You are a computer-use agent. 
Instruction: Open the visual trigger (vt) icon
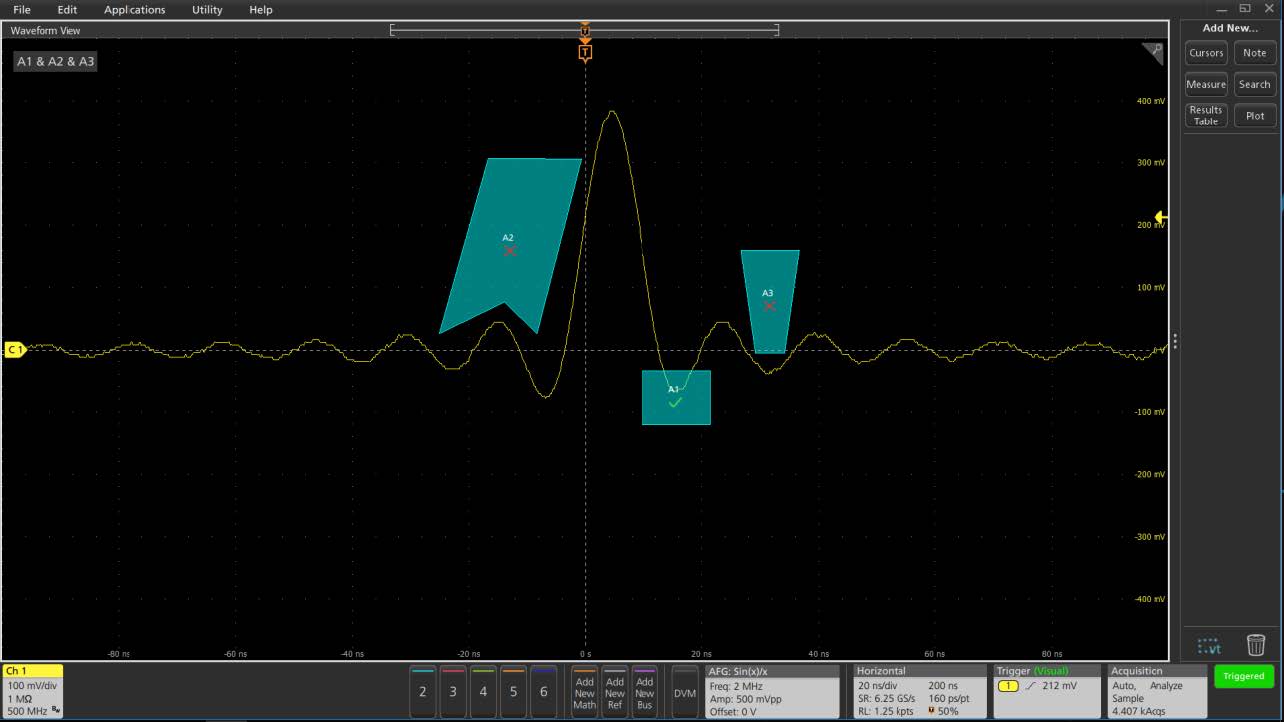pyautogui.click(x=1208, y=646)
